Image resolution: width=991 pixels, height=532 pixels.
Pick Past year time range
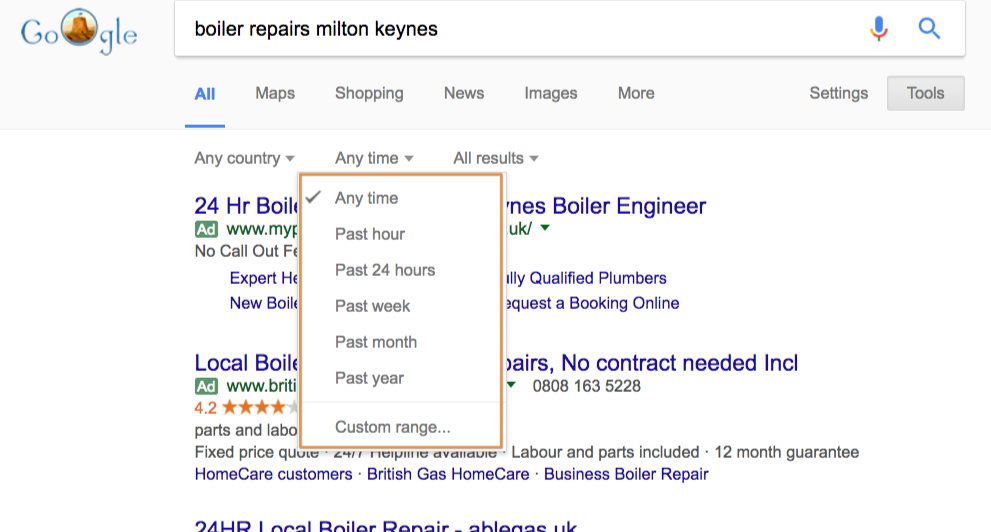pos(369,378)
